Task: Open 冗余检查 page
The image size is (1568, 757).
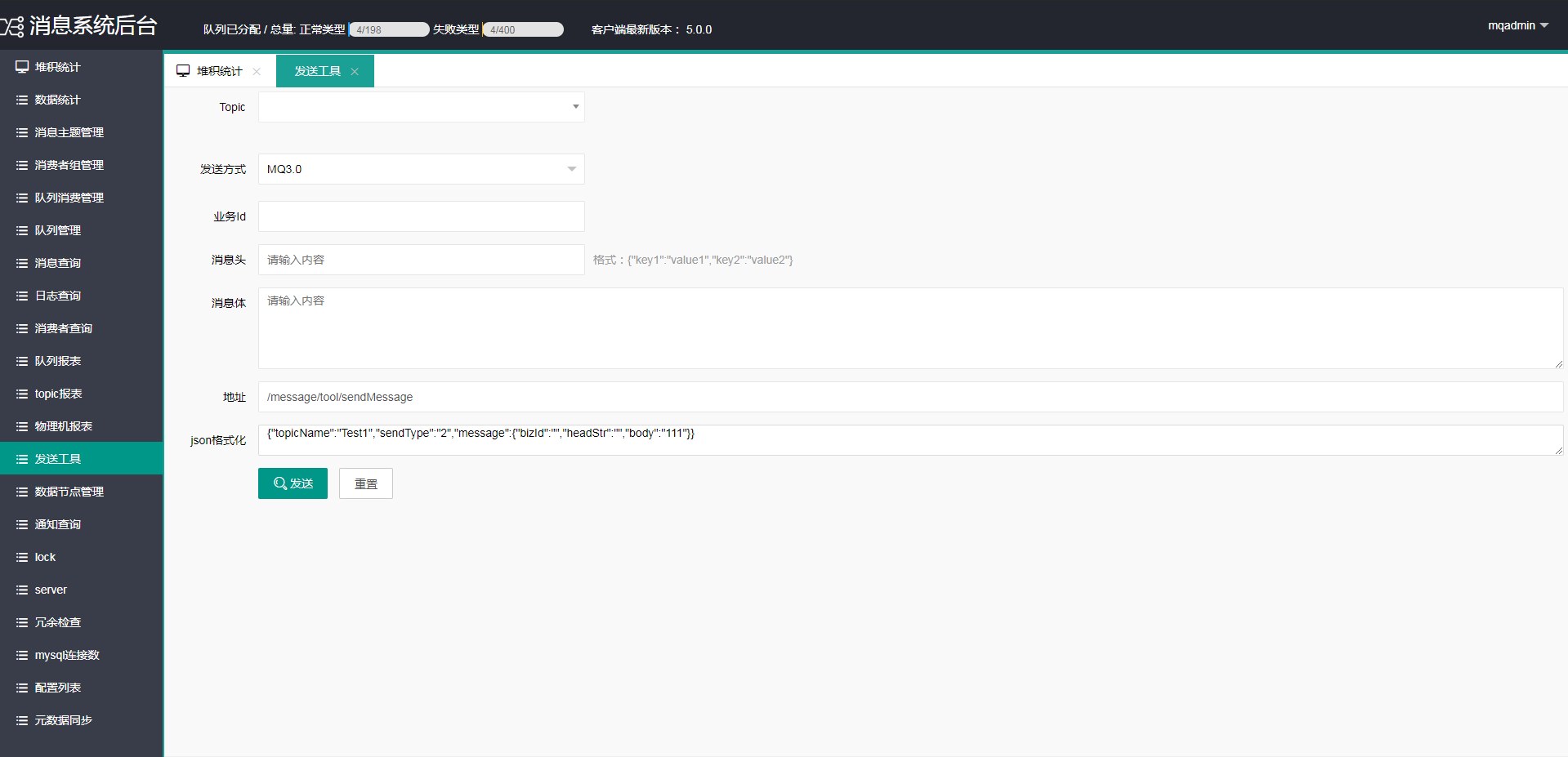Action: (x=82, y=622)
